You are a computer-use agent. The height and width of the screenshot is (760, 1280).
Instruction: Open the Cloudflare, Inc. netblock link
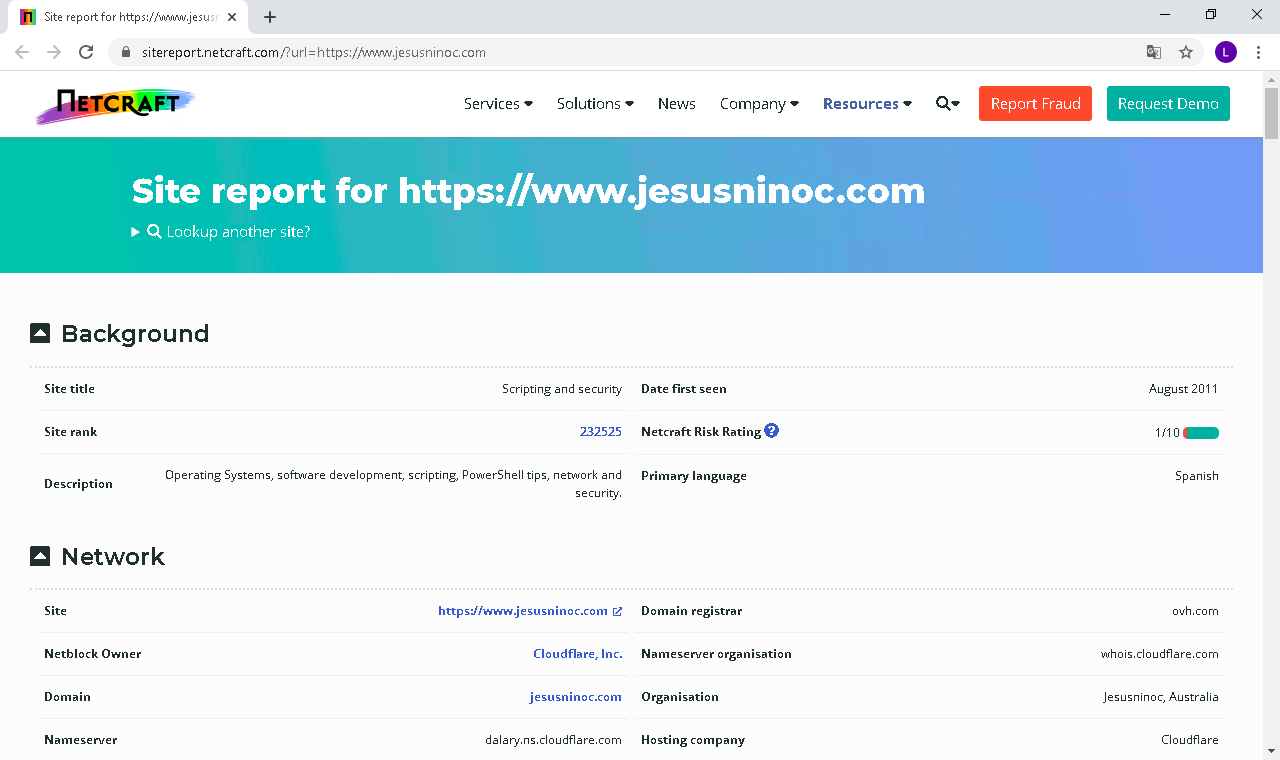coord(577,654)
